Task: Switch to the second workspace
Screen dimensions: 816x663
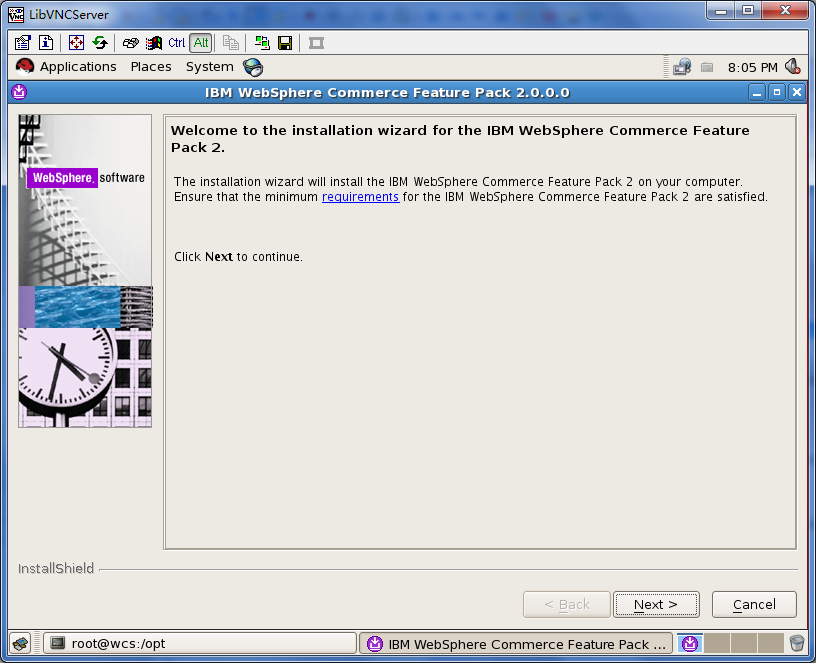Action: 716,644
